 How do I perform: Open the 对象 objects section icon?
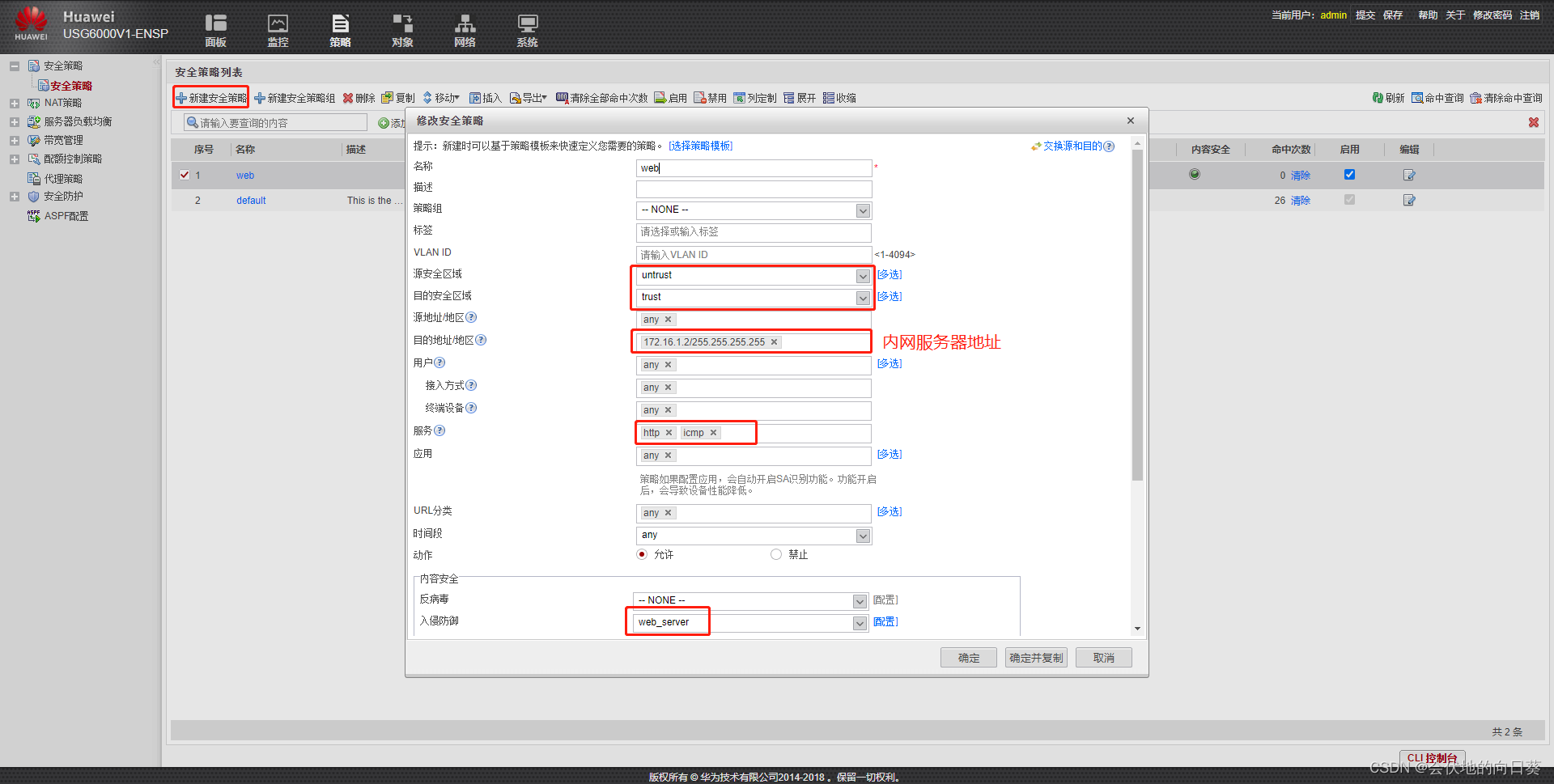click(x=402, y=30)
